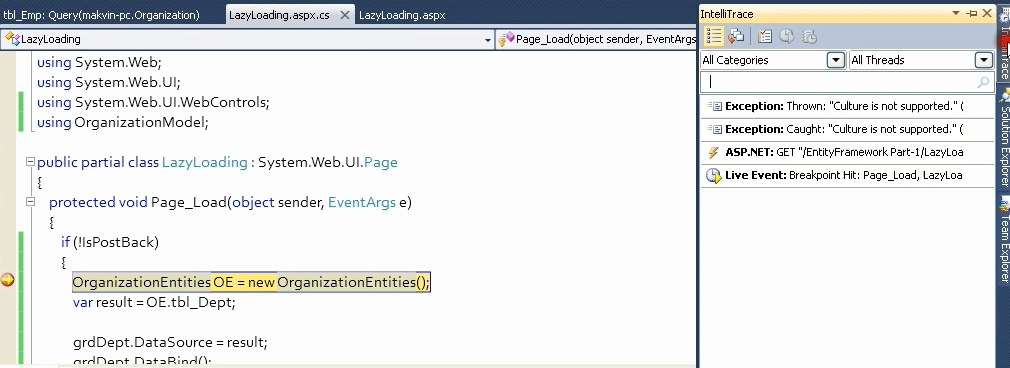Click System.Web.UI.Page base class text
This screenshot has height=368, width=1010.
tap(328, 162)
